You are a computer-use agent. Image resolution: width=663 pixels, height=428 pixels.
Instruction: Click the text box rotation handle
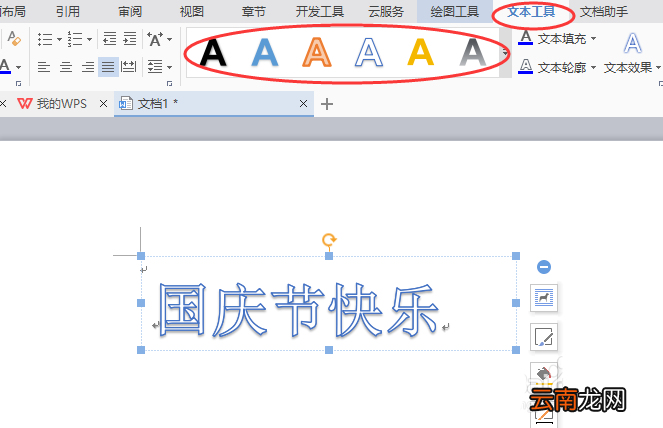point(329,240)
